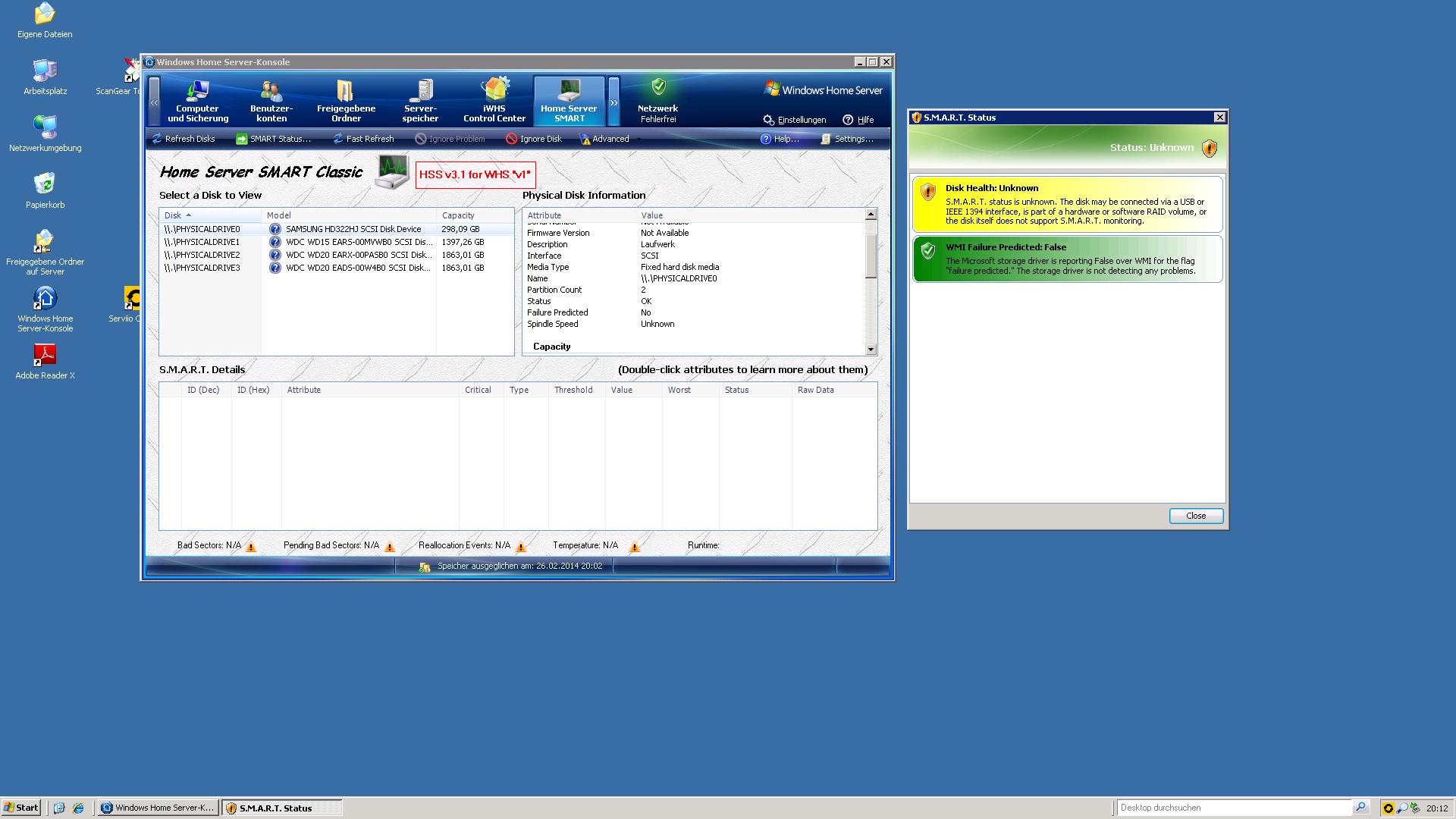This screenshot has height=819, width=1456.
Task: Sort disk list by Capacity column
Action: coord(475,215)
